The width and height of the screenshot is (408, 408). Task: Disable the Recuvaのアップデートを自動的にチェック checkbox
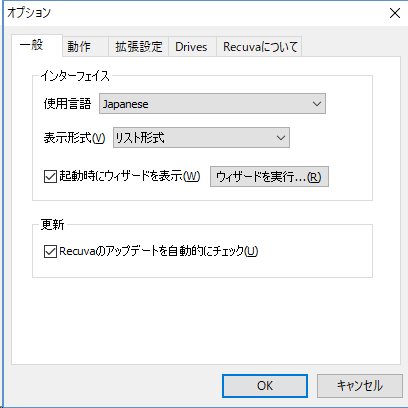(50, 251)
